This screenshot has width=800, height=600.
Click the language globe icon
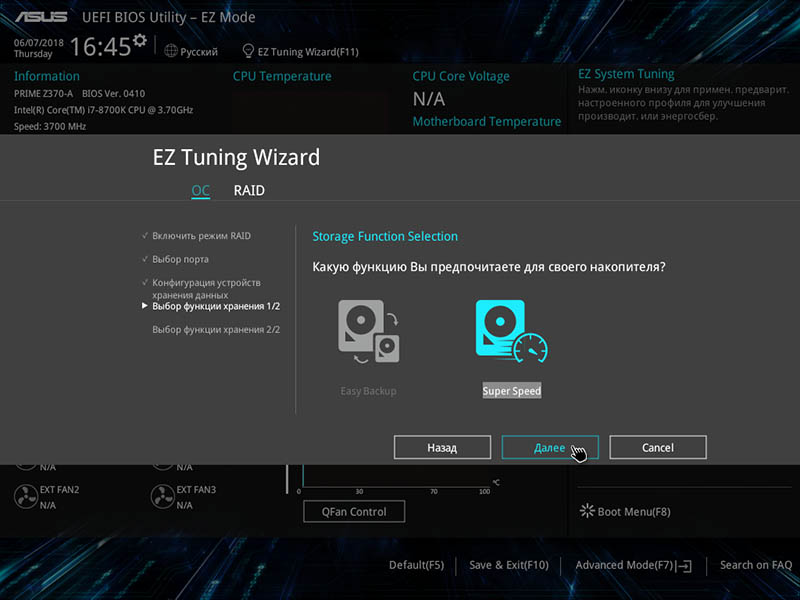pos(171,51)
